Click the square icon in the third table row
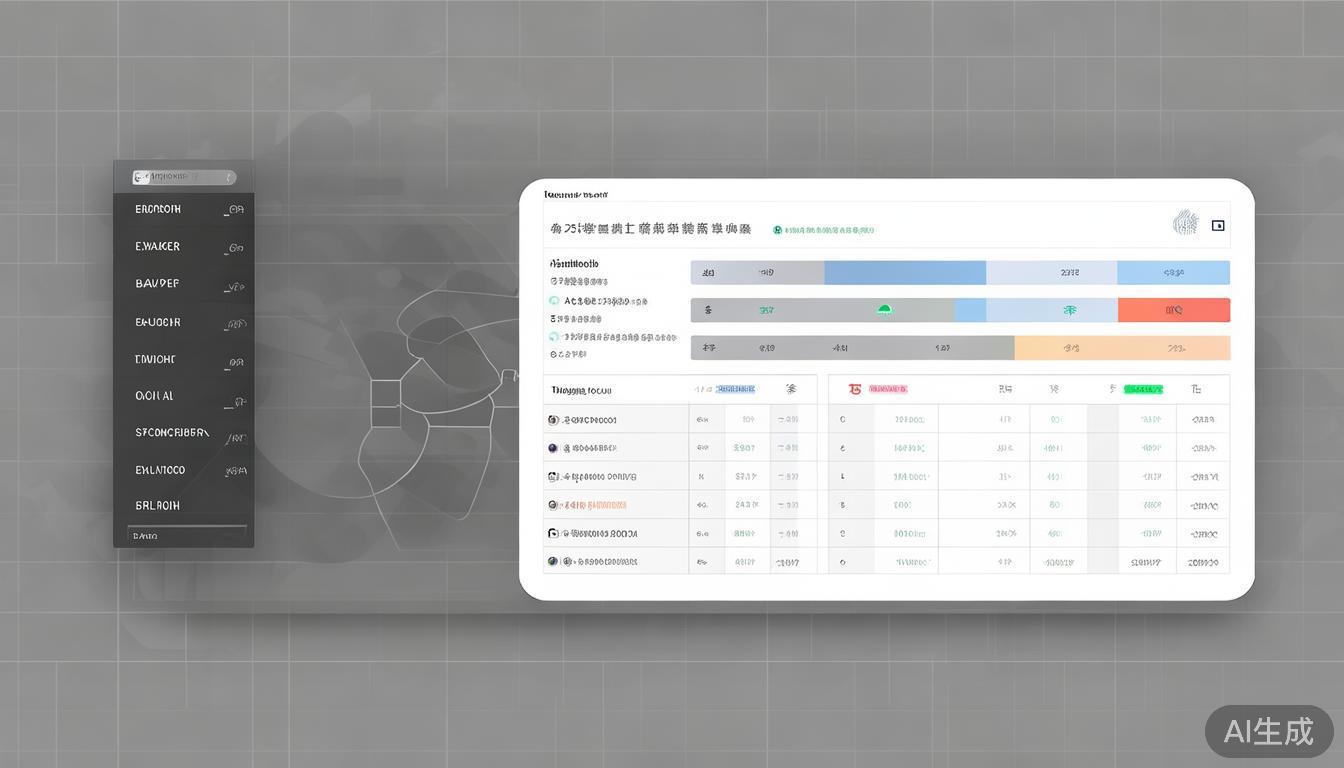Viewport: 1344px width, 768px height. pos(553,477)
